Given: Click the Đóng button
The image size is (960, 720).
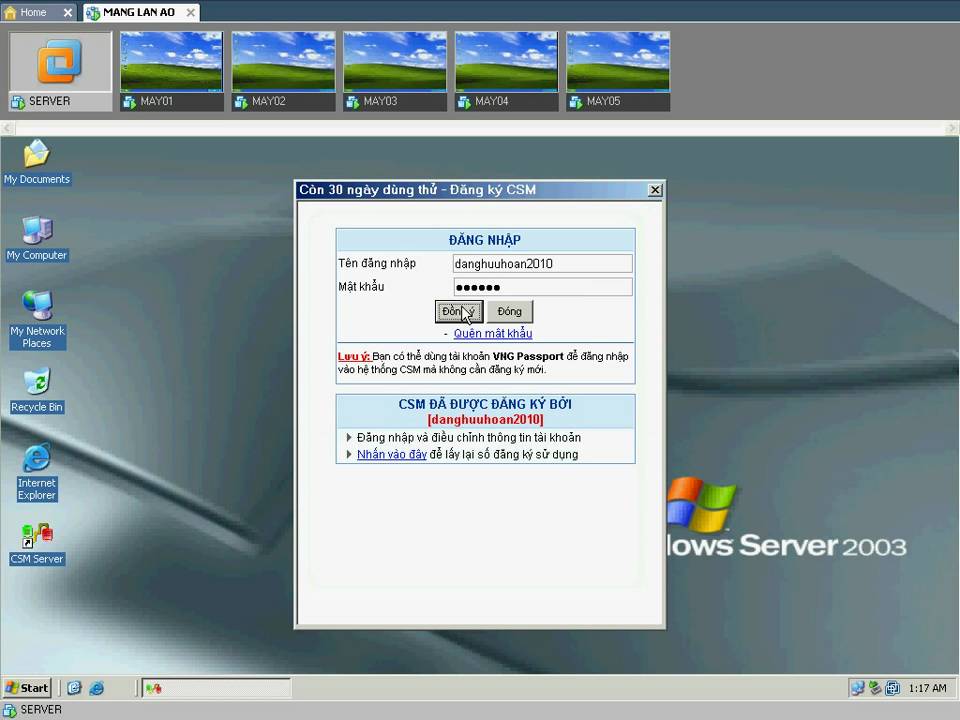Looking at the screenshot, I should 509,312.
